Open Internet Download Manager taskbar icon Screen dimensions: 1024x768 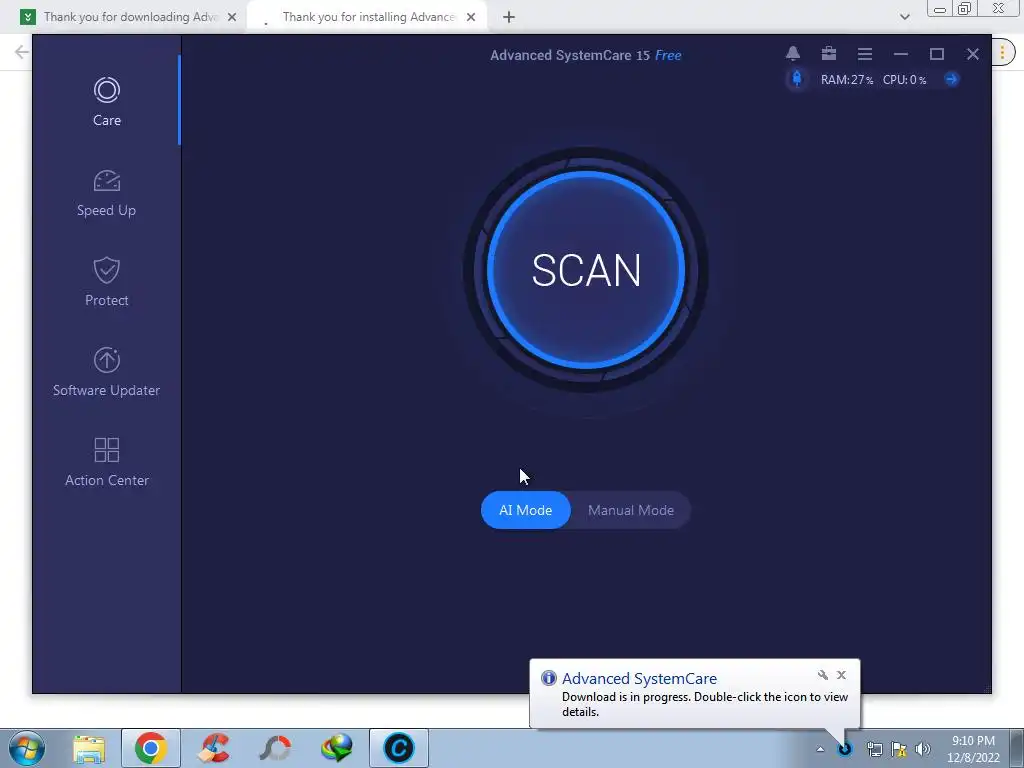pos(337,748)
